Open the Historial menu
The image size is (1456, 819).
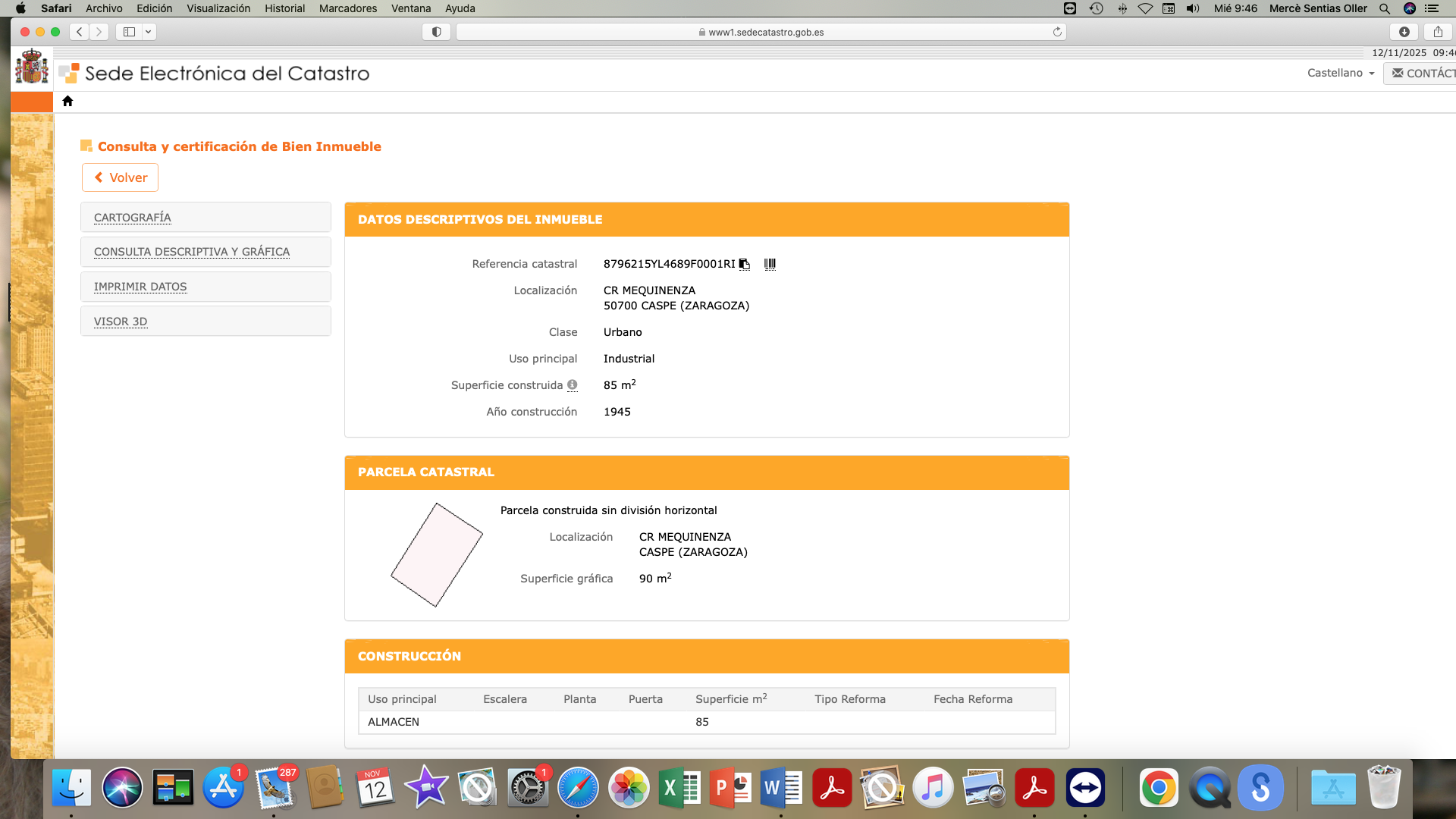[x=284, y=8]
